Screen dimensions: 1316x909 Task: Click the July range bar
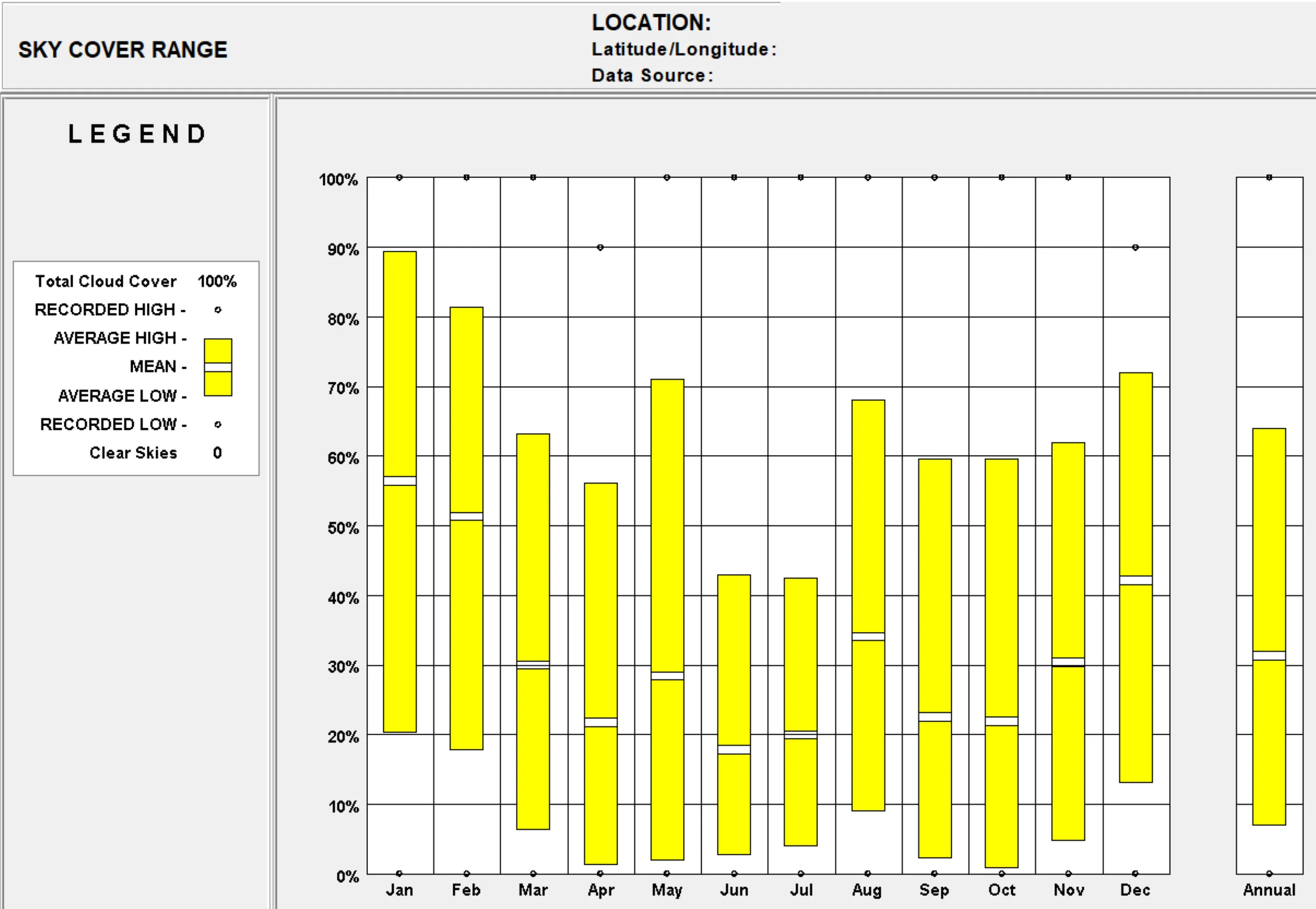(800, 712)
